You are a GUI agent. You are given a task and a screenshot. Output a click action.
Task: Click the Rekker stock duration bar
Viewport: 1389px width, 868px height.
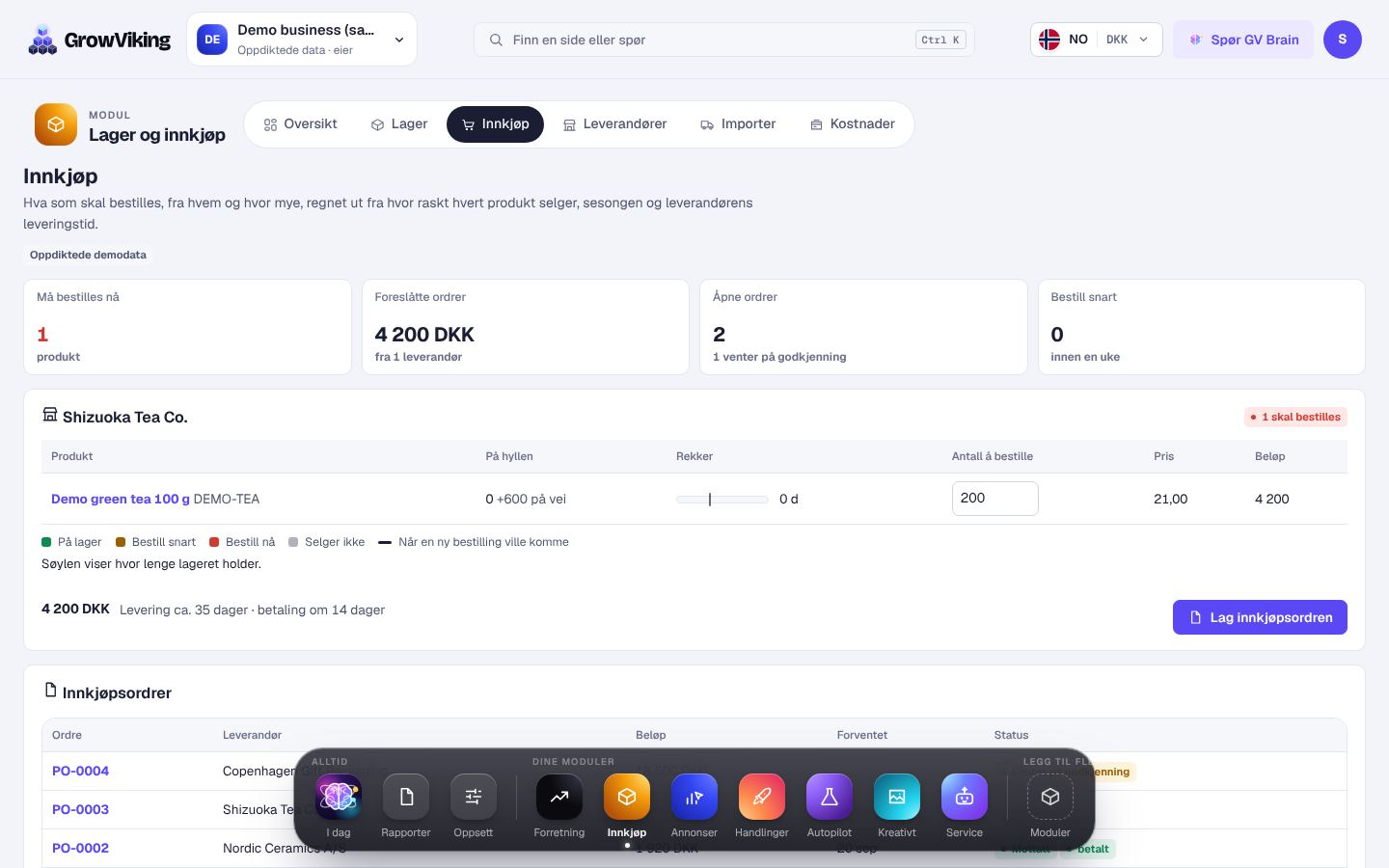point(722,500)
